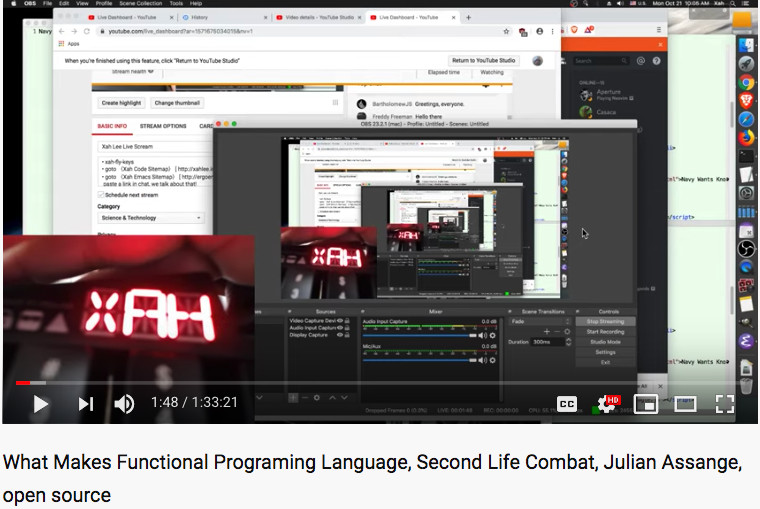Mute the Mic/Aux mixer channel
Screen dimensions: 760x509
click(483, 360)
